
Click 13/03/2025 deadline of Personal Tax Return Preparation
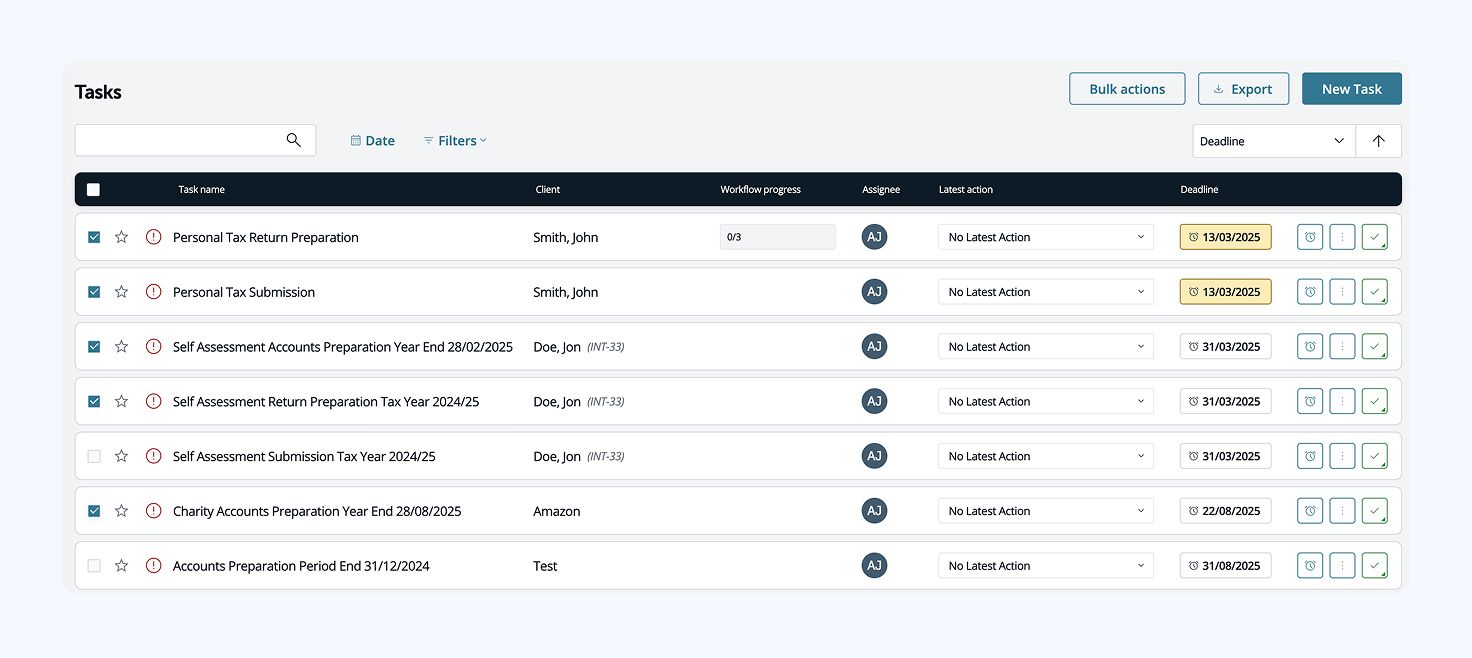1226,237
